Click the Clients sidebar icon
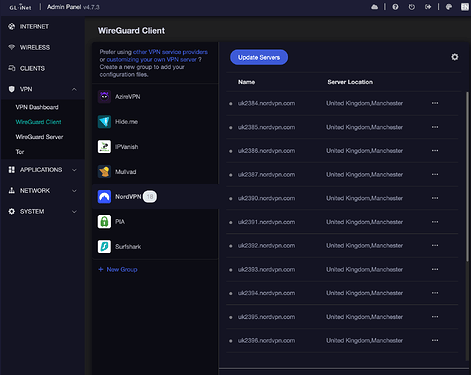 [12, 68]
